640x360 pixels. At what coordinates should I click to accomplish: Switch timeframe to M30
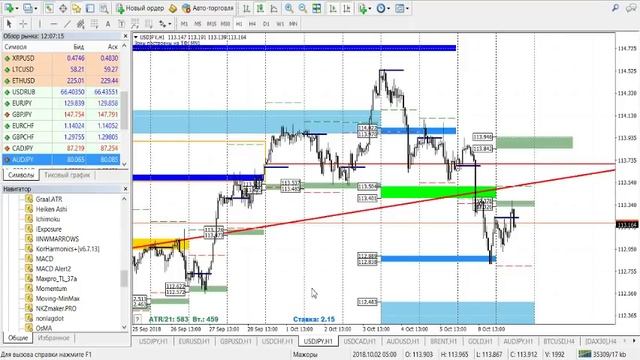[x=225, y=24]
